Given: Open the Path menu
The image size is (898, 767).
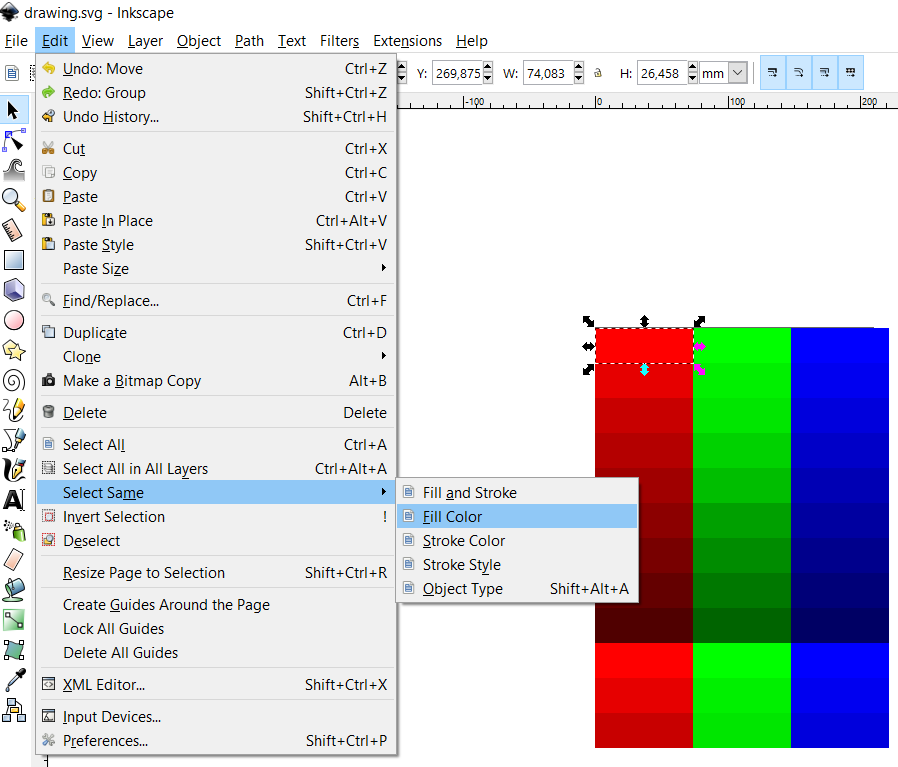Looking at the screenshot, I should (x=249, y=41).
